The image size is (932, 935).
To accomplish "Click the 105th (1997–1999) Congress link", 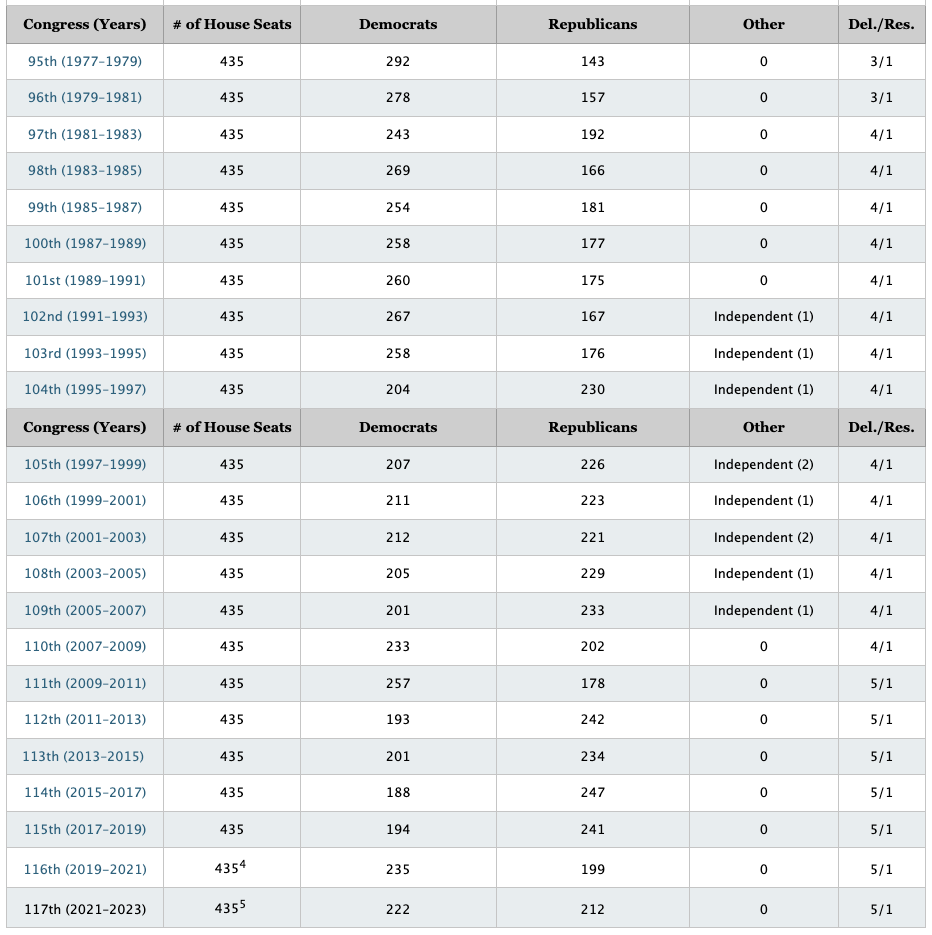I will 85,465.
